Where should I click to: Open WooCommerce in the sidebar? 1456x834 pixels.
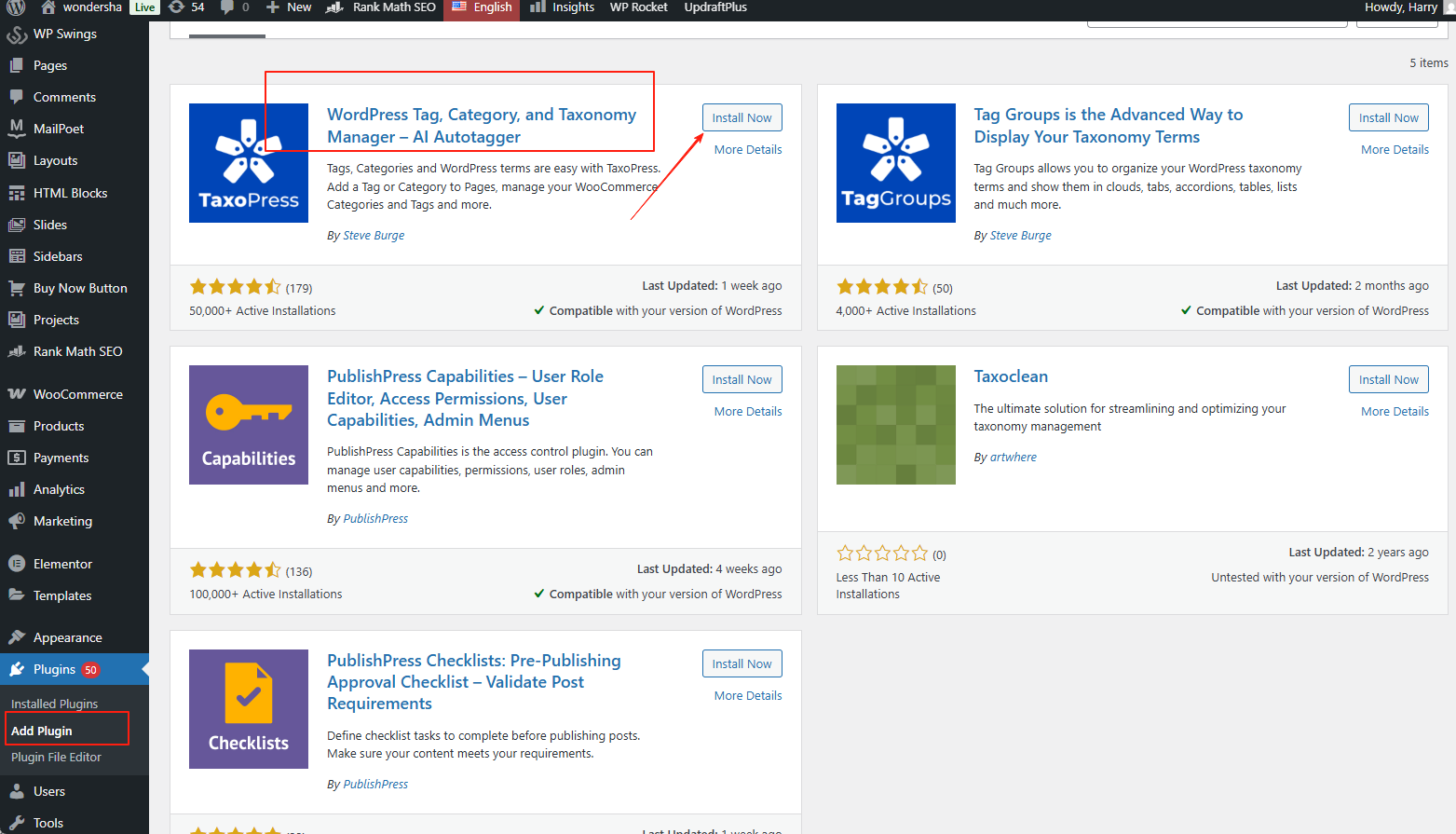[77, 394]
